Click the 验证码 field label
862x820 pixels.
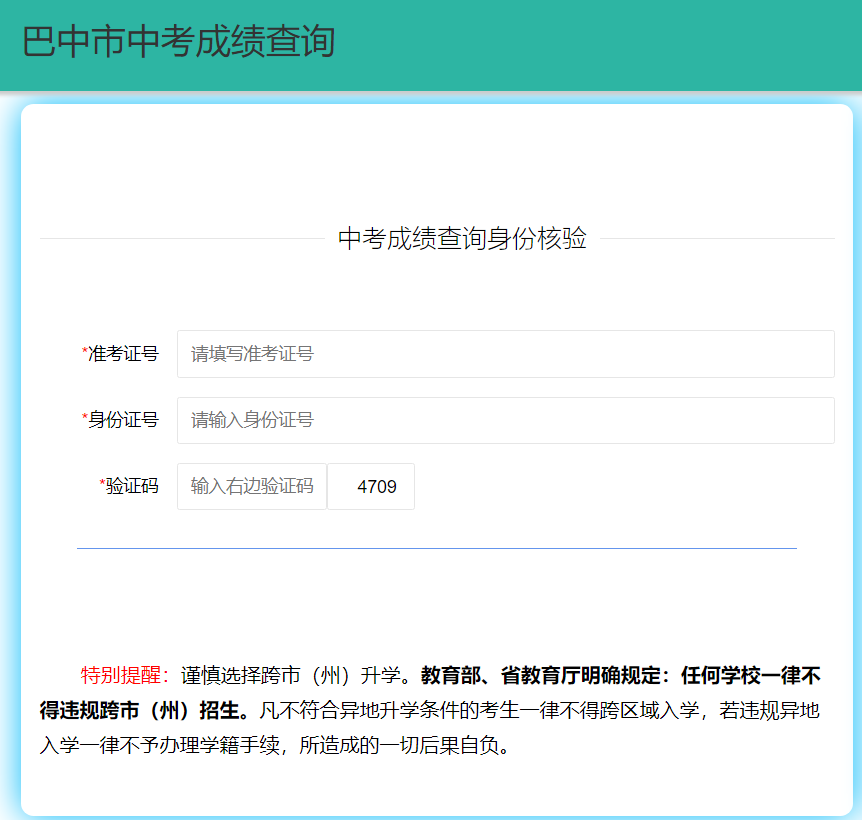pos(132,486)
